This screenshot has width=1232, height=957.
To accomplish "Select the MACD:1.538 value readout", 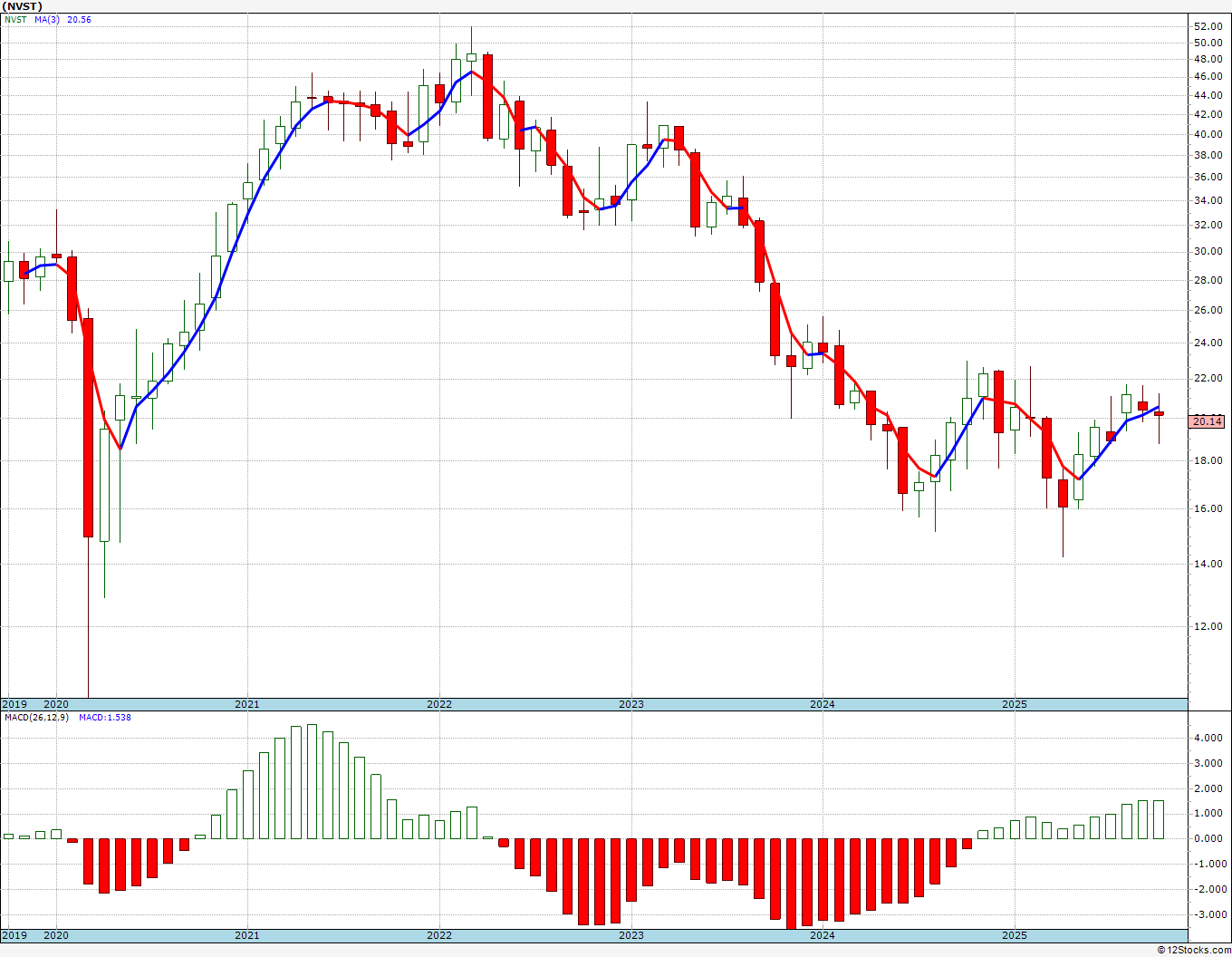I will [x=105, y=717].
